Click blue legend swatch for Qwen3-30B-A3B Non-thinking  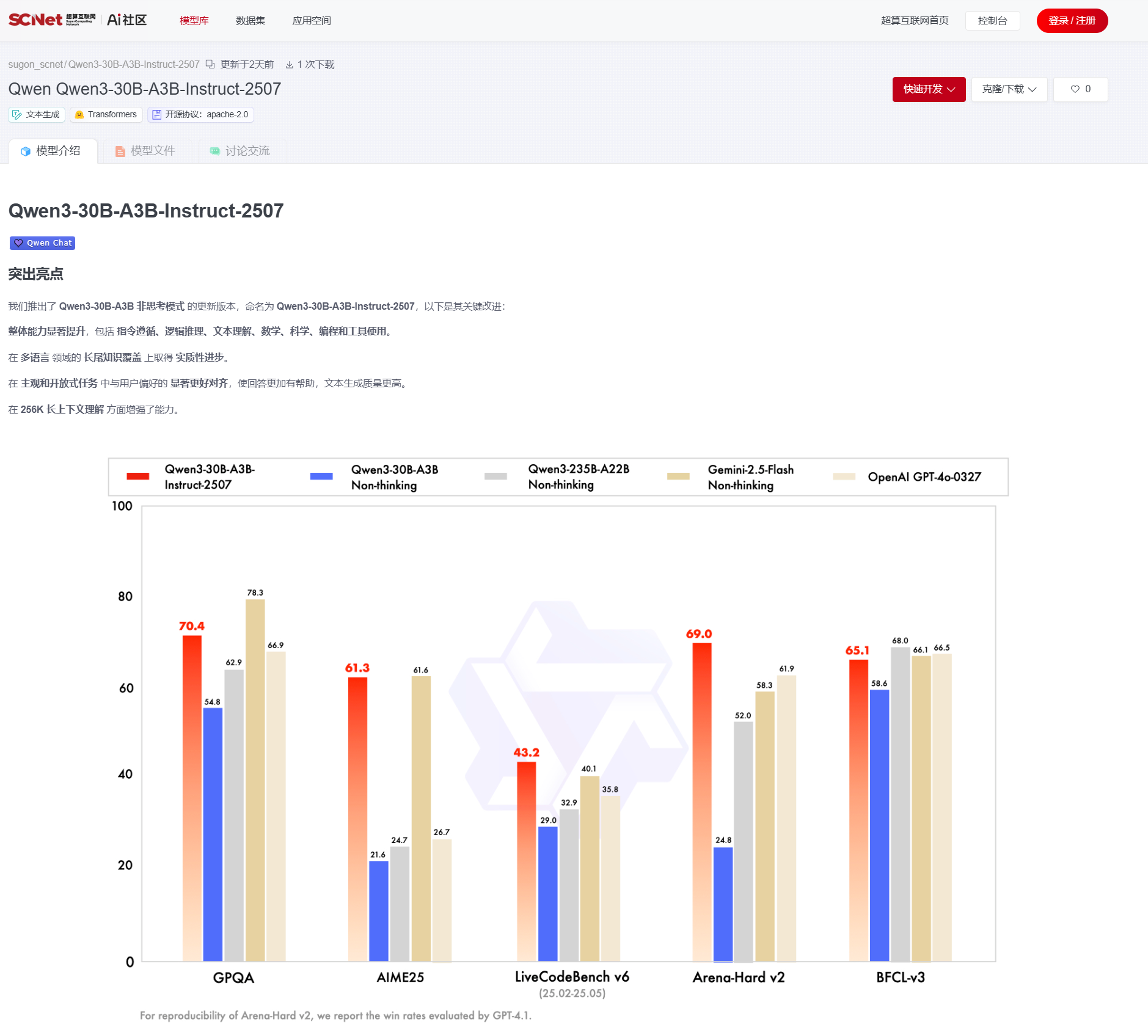[x=321, y=476]
